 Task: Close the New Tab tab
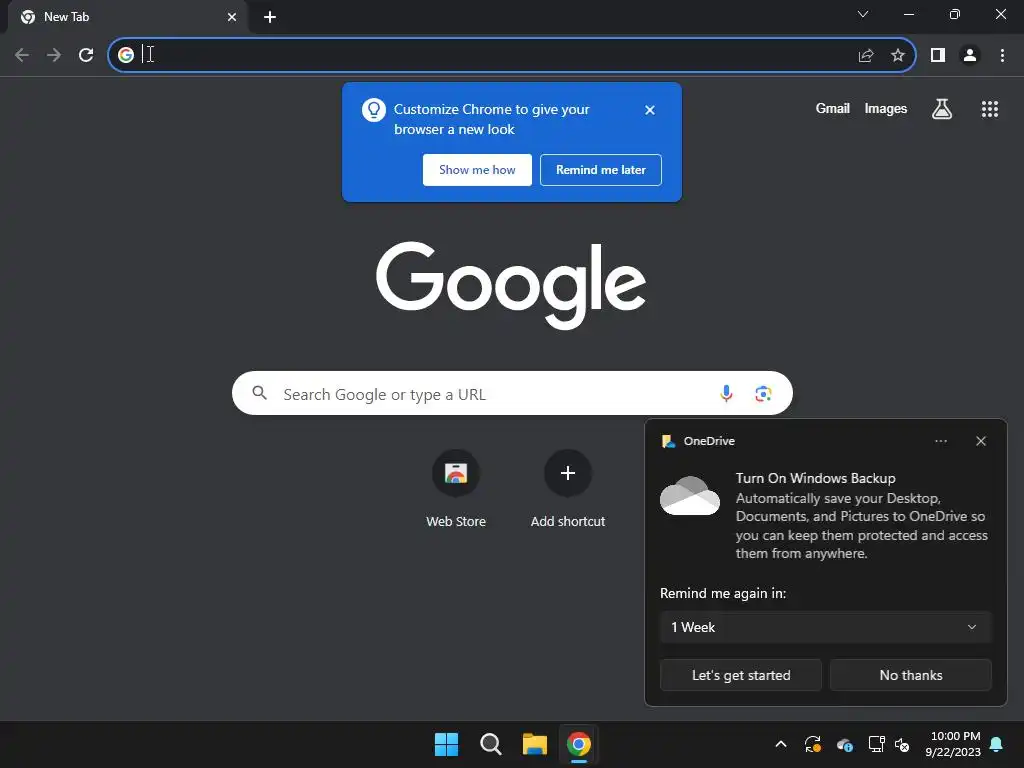(232, 17)
